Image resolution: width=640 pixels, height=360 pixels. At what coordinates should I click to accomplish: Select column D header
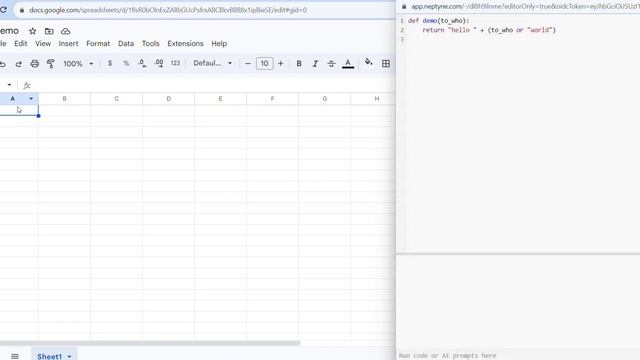169,99
